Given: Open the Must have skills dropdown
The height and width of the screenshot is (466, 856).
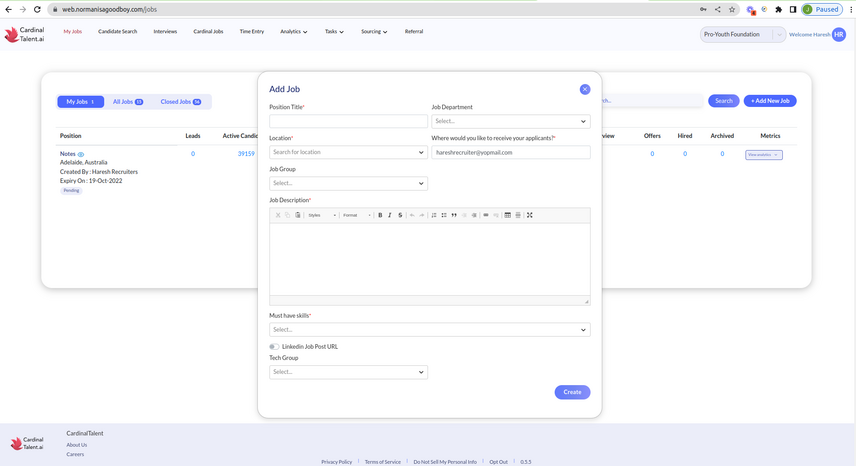Looking at the screenshot, I should click(x=429, y=329).
